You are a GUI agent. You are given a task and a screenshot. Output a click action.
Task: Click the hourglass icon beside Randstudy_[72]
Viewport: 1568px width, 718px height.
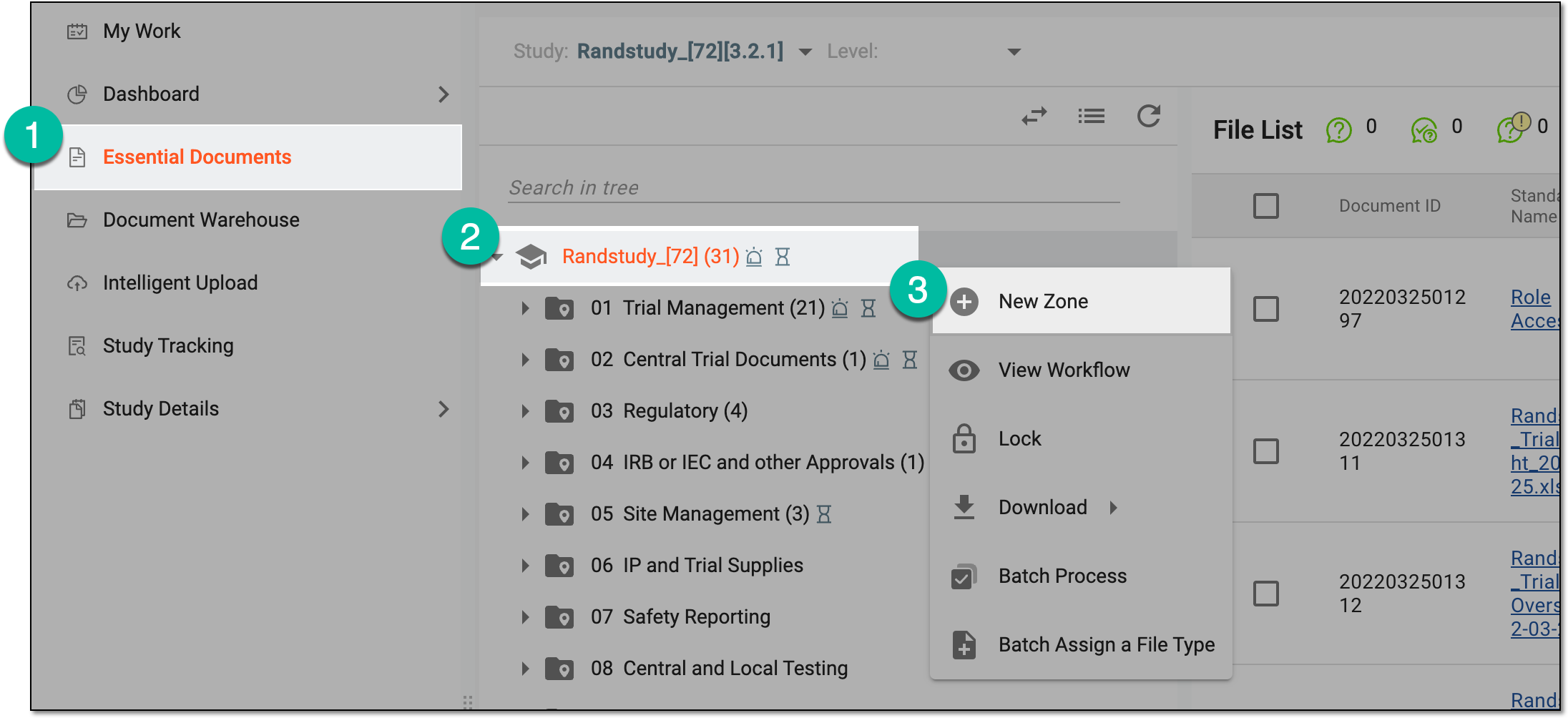point(783,256)
